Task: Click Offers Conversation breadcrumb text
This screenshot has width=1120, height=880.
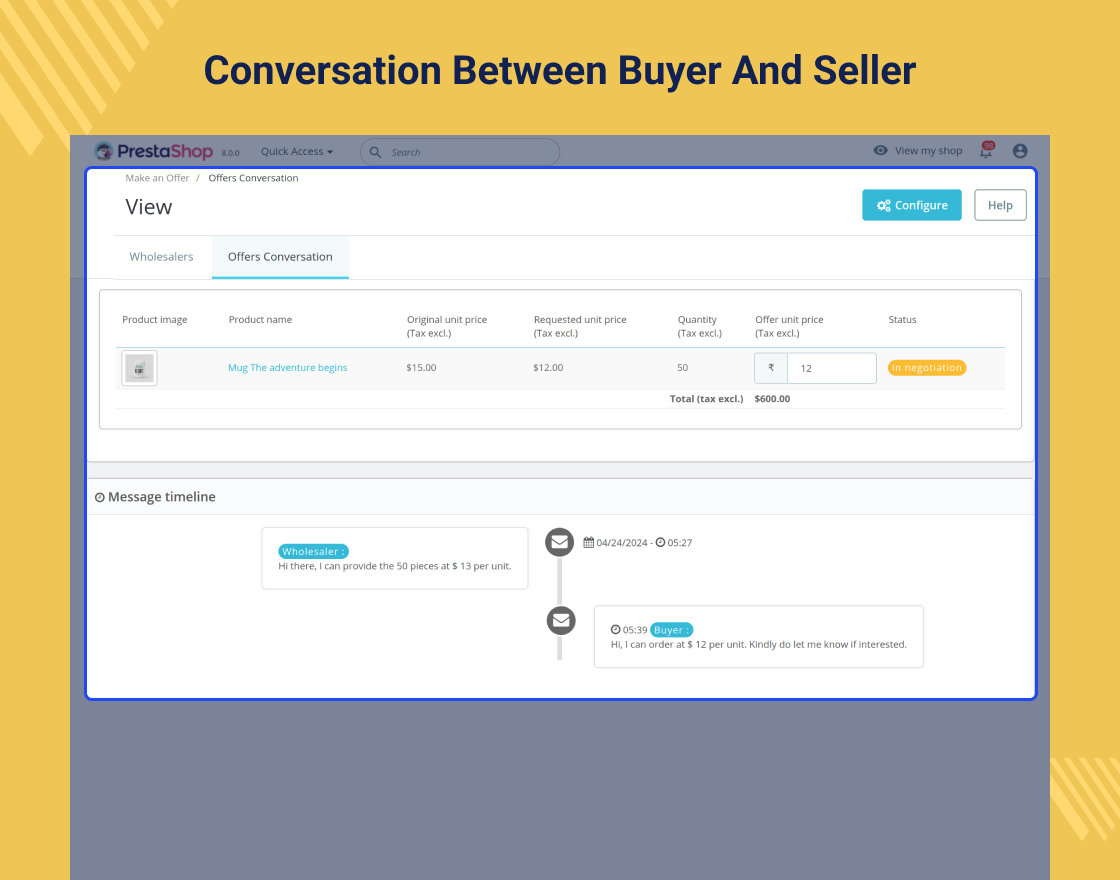Action: point(254,178)
